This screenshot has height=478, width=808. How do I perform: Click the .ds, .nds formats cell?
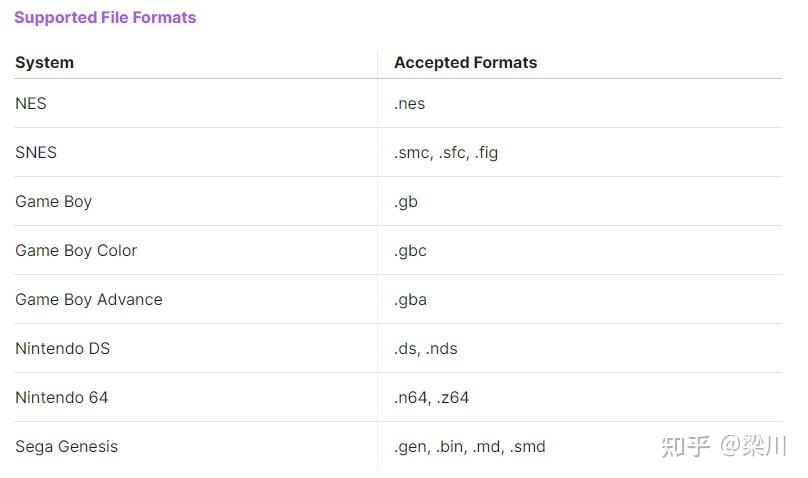[x=426, y=348]
